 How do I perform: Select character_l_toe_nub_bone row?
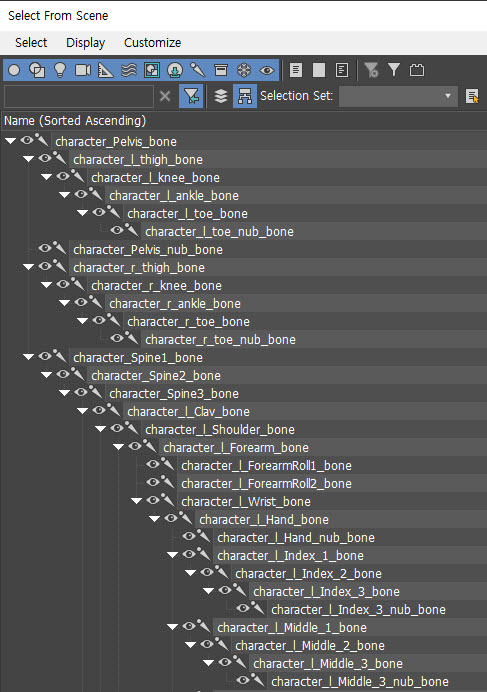(x=219, y=231)
